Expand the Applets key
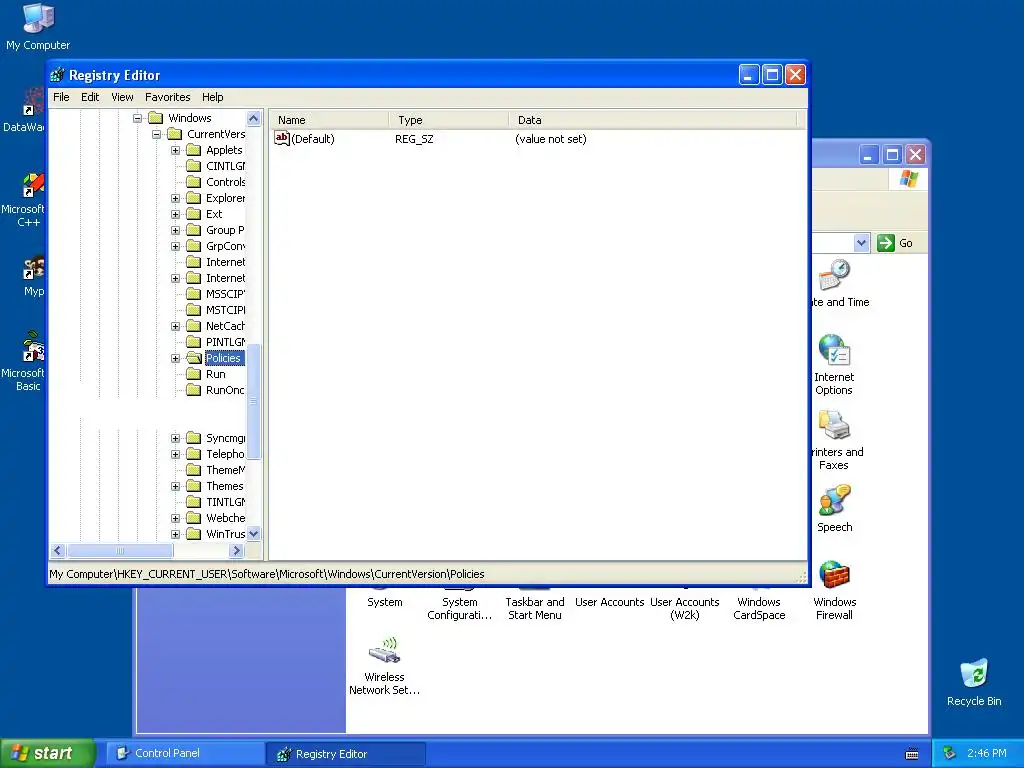Screen dimensions: 1024x768 point(175,150)
